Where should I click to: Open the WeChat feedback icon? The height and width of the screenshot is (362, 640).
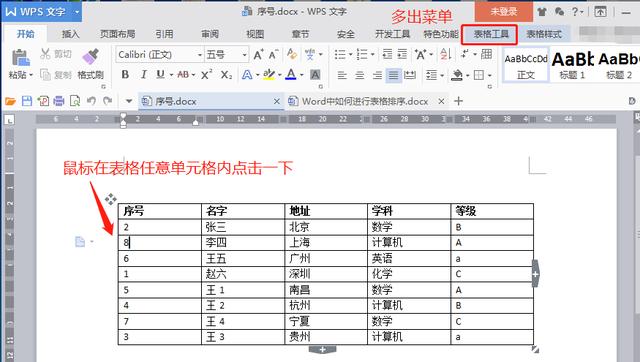[x=559, y=12]
